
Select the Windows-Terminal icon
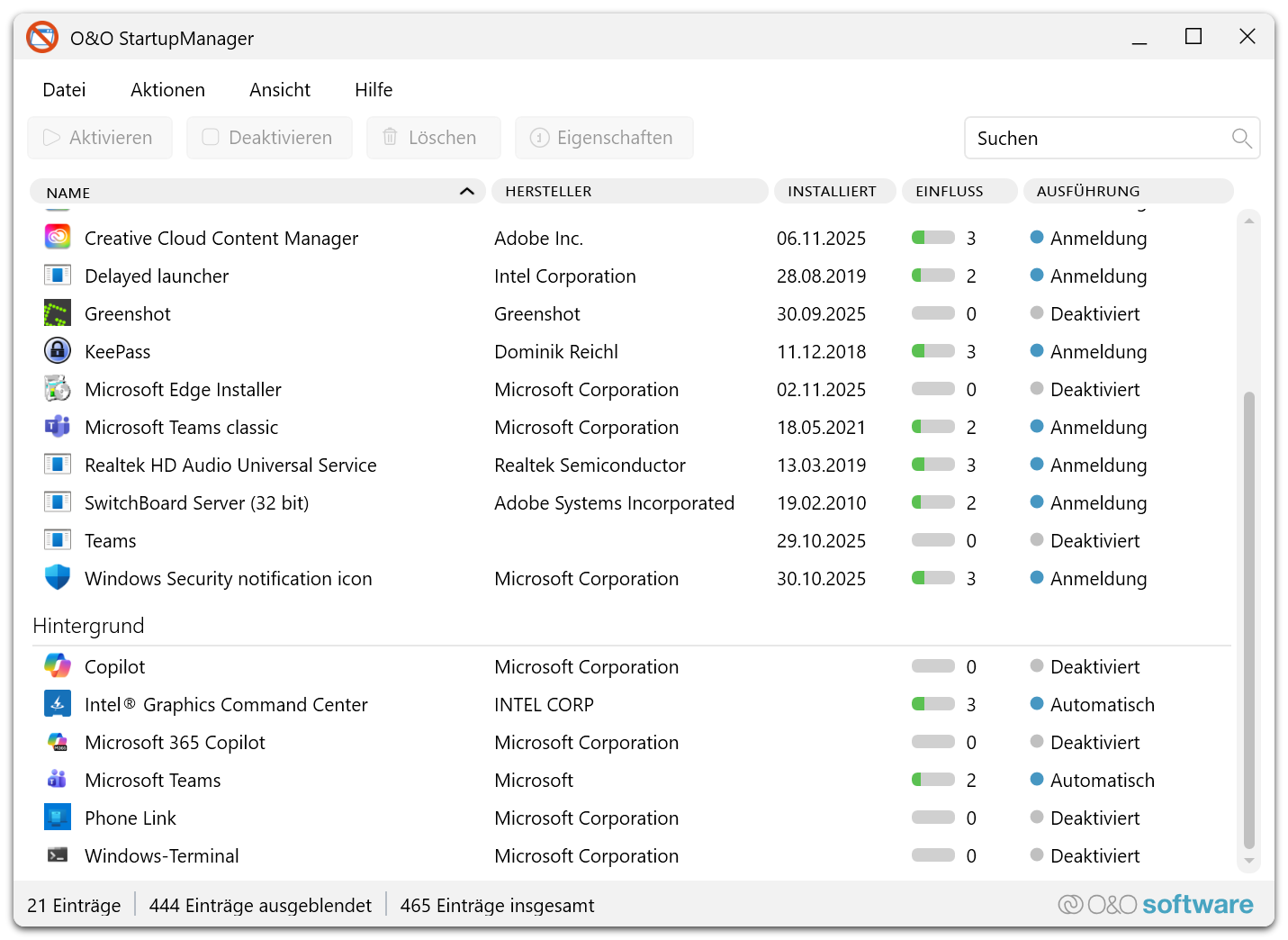tap(58, 854)
